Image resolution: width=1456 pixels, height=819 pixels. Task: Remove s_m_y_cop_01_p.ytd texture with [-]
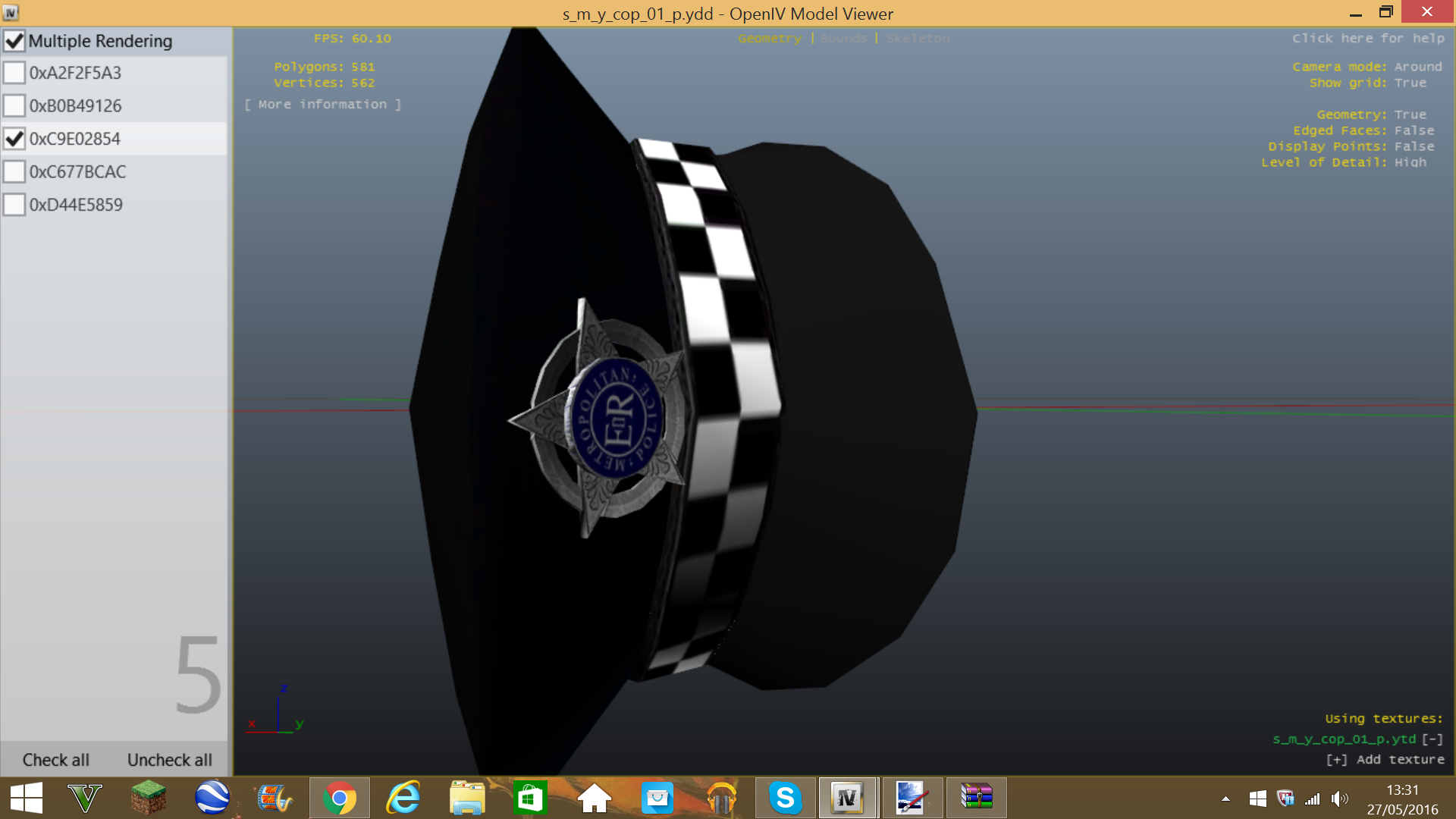[1432, 739]
